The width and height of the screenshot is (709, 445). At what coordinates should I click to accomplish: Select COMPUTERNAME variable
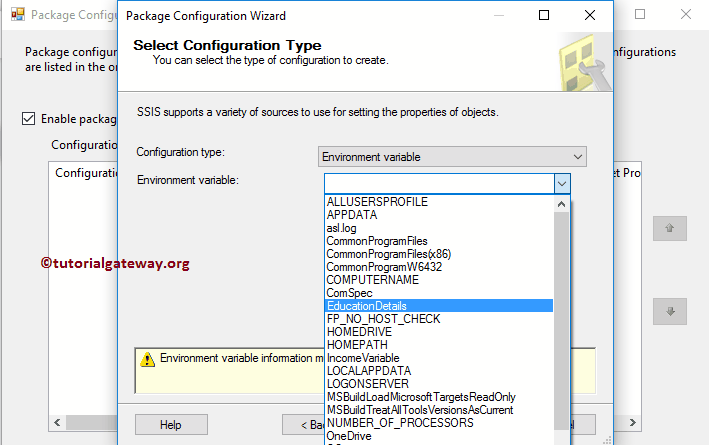439,280
